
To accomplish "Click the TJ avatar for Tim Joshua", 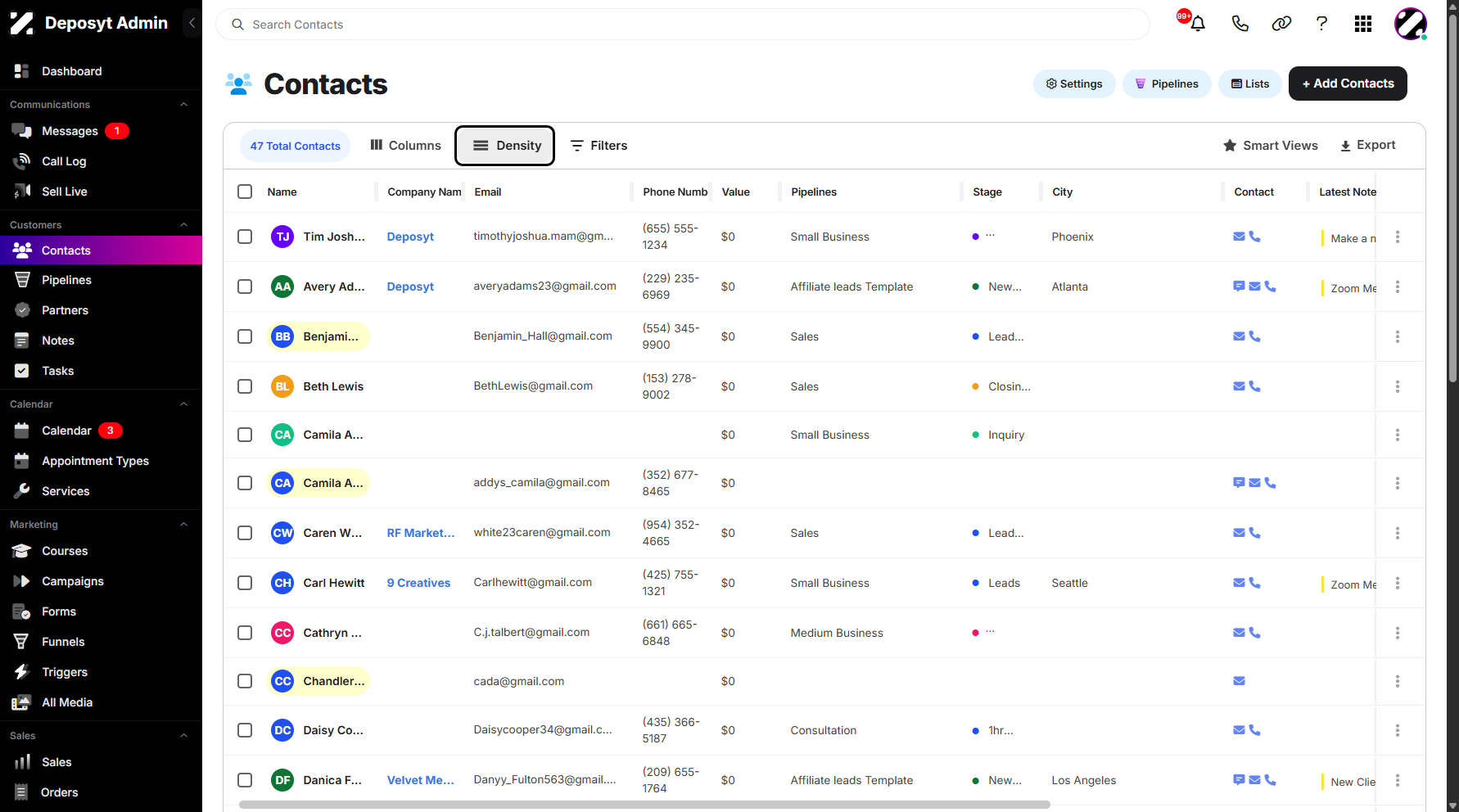I will 282,237.
